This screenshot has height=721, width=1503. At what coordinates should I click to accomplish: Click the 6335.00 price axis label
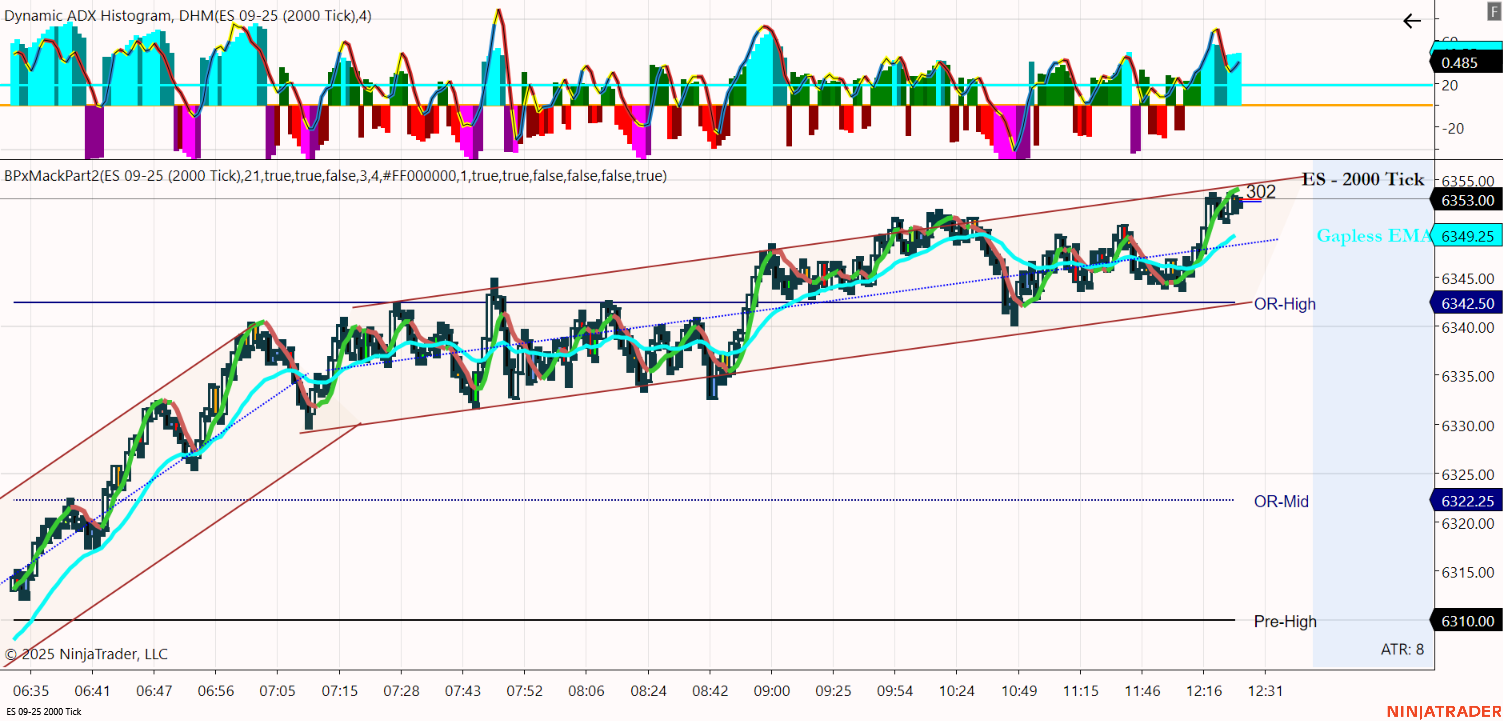(x=1466, y=376)
